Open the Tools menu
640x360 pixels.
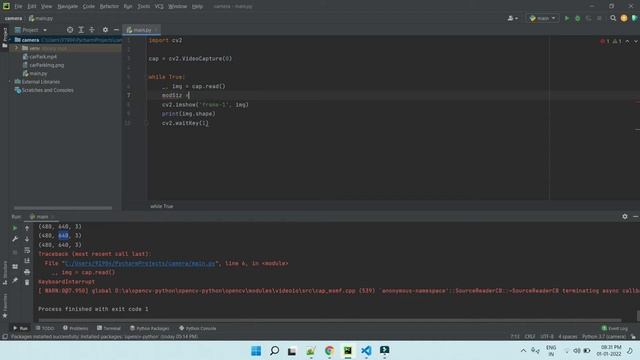click(143, 7)
